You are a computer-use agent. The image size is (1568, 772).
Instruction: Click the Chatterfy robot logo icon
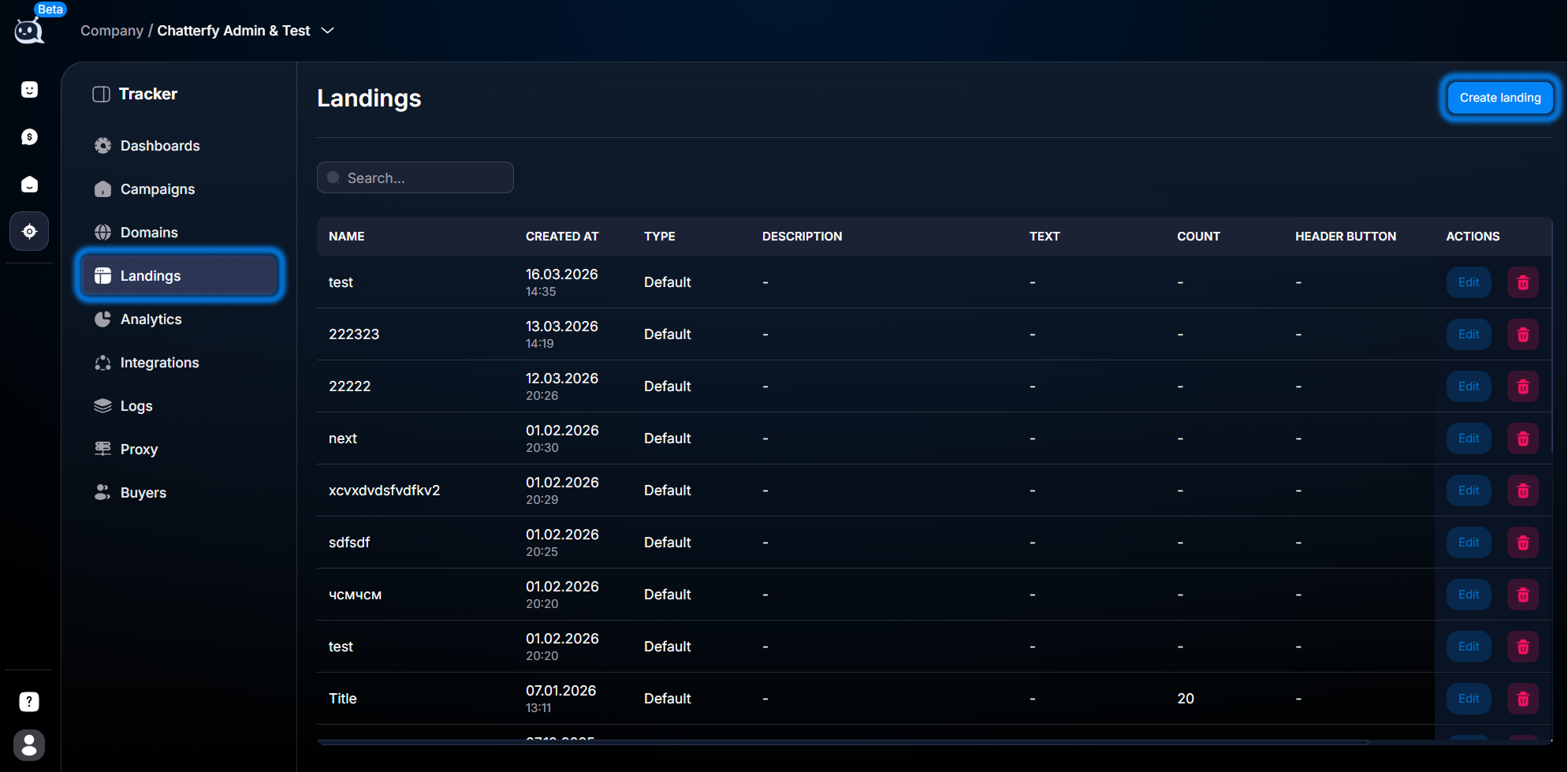pos(29,31)
